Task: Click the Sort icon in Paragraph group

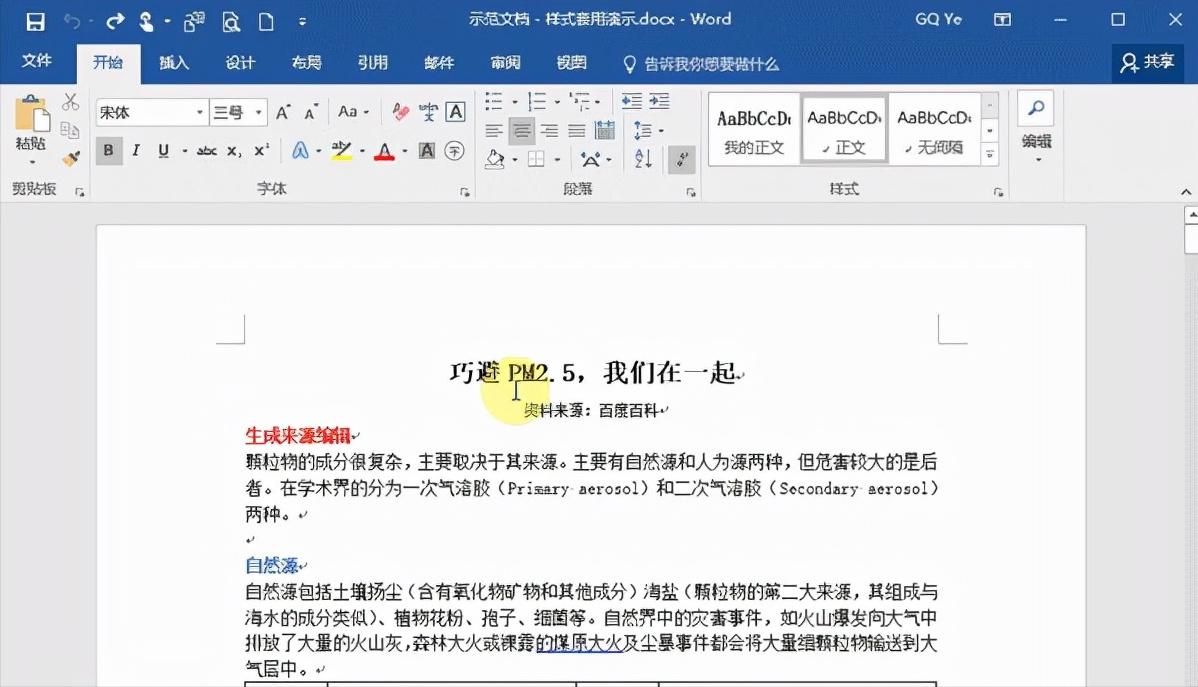Action: (x=643, y=158)
